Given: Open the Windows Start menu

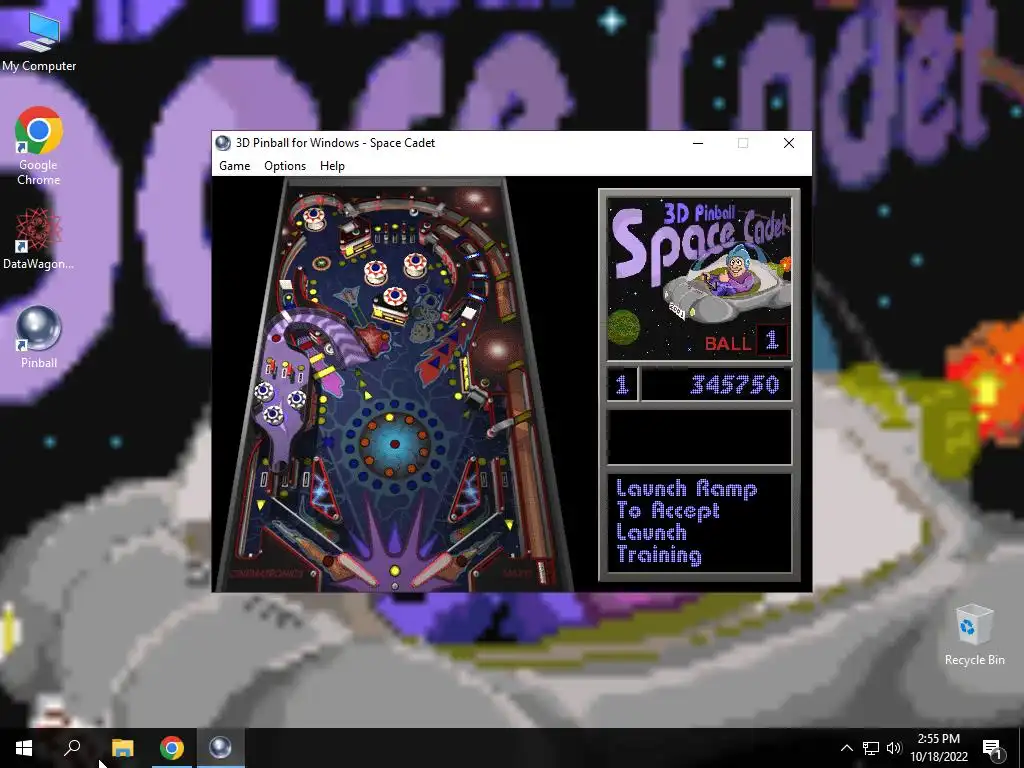Looking at the screenshot, I should tap(24, 748).
